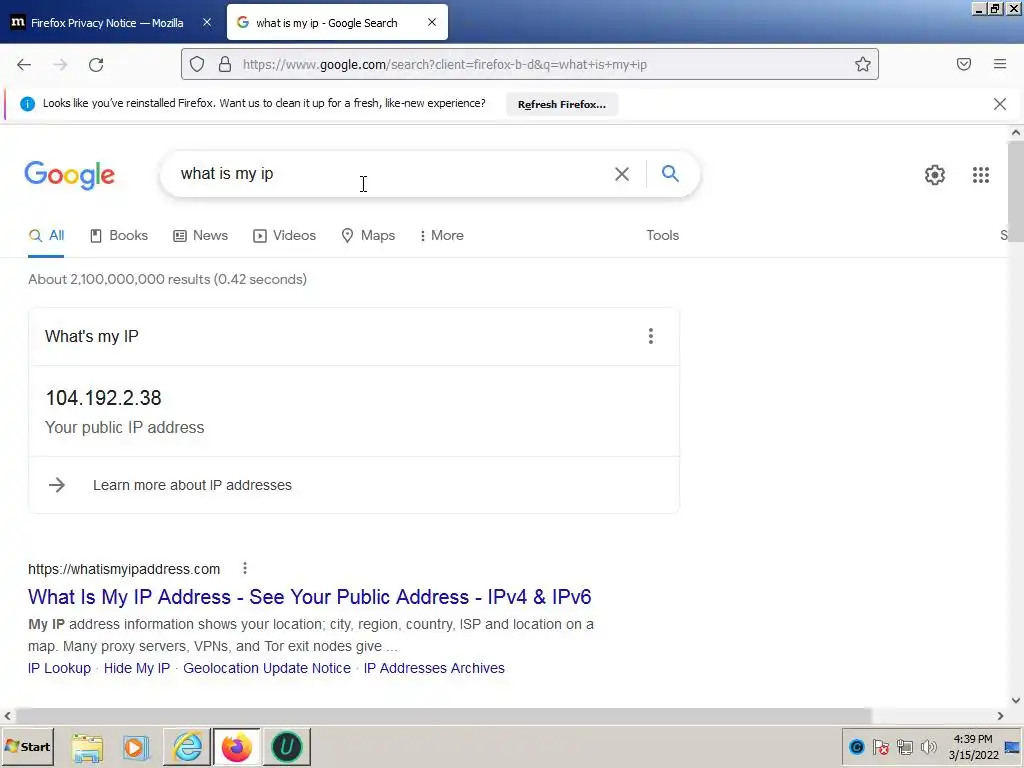Click the URL address bar

tap(530, 64)
